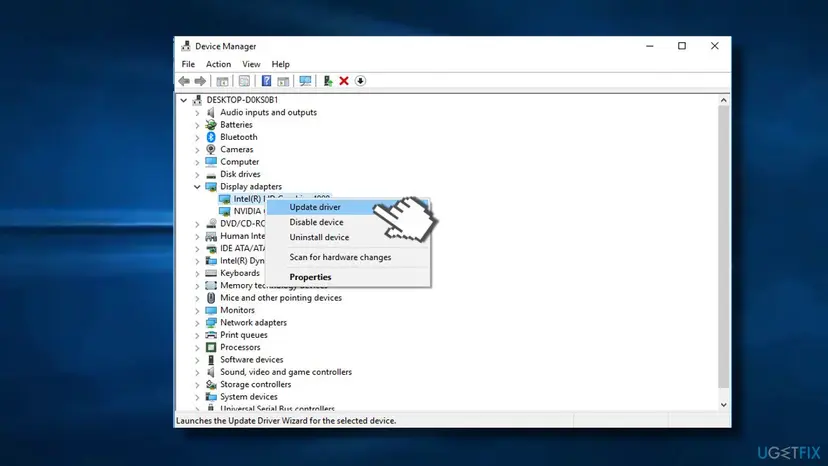Click the Software devices icon
This screenshot has height=466, width=828.
coord(211,360)
